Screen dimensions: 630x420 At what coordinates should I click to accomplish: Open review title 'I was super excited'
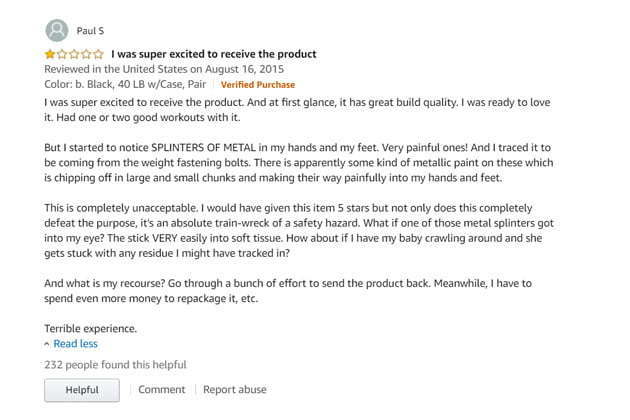214,54
